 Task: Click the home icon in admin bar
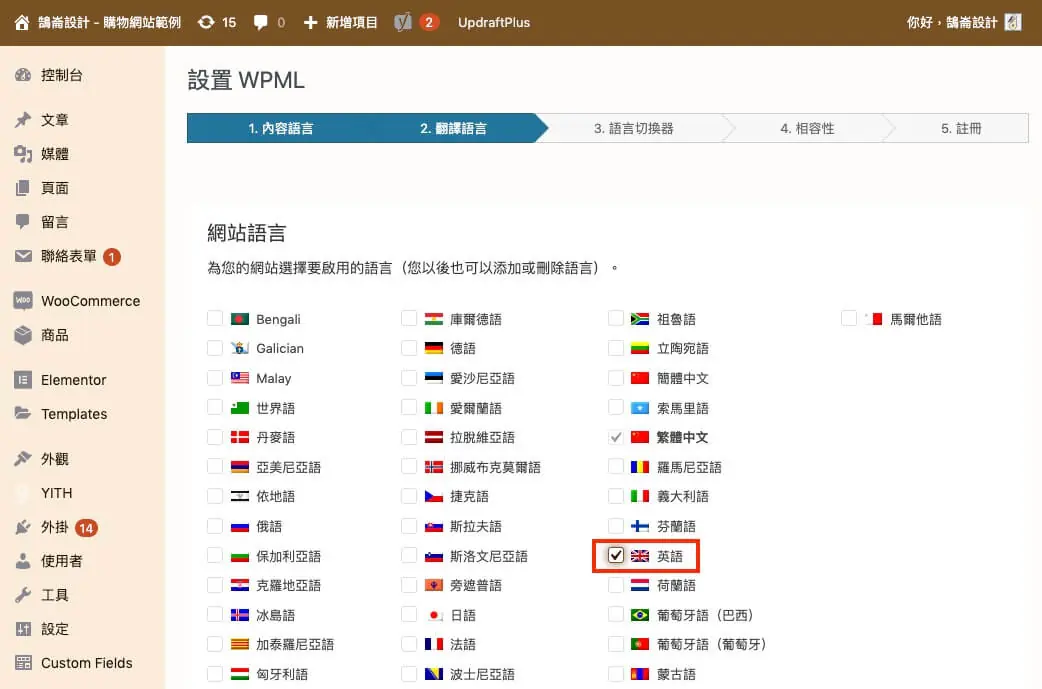click(x=22, y=23)
